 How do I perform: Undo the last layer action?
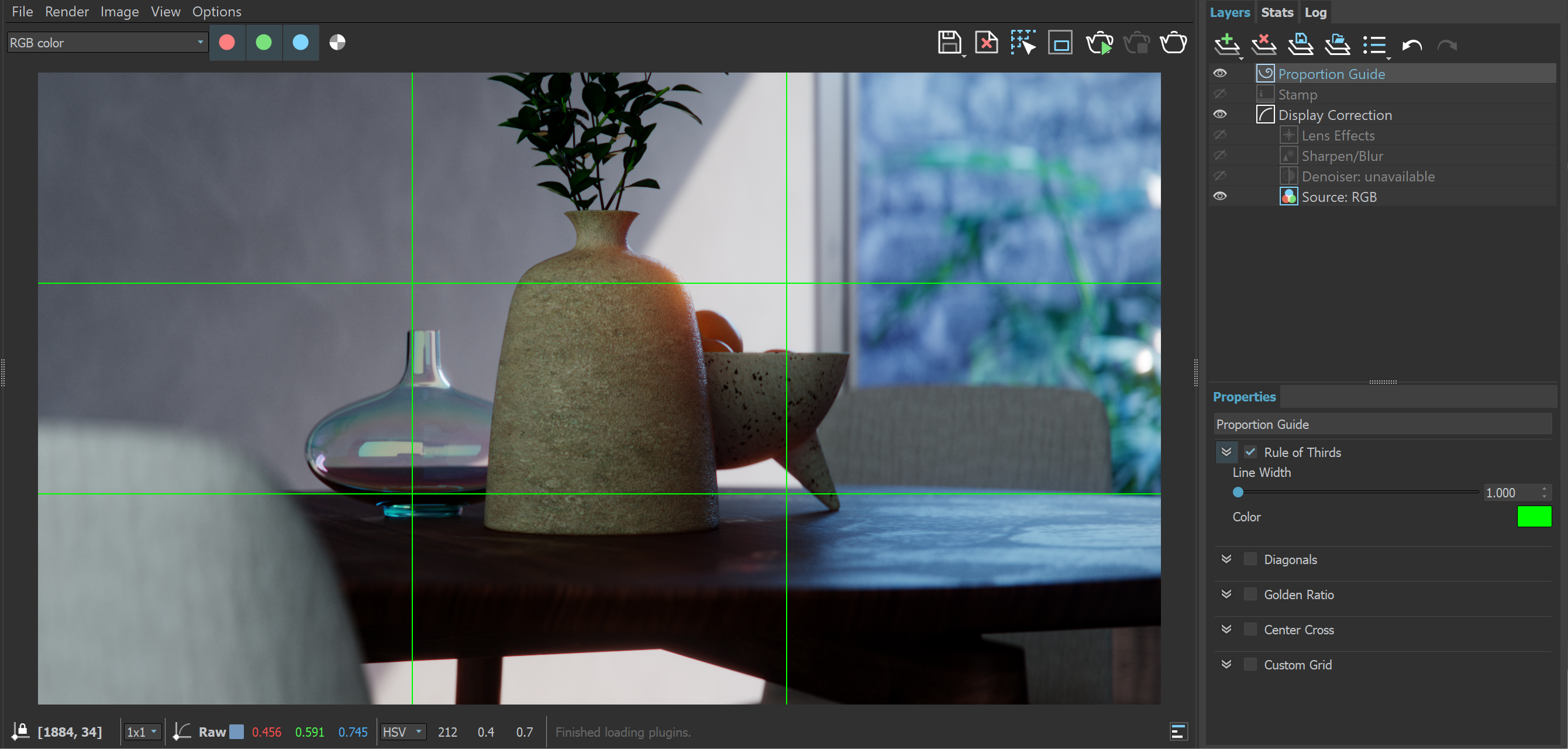point(1412,45)
